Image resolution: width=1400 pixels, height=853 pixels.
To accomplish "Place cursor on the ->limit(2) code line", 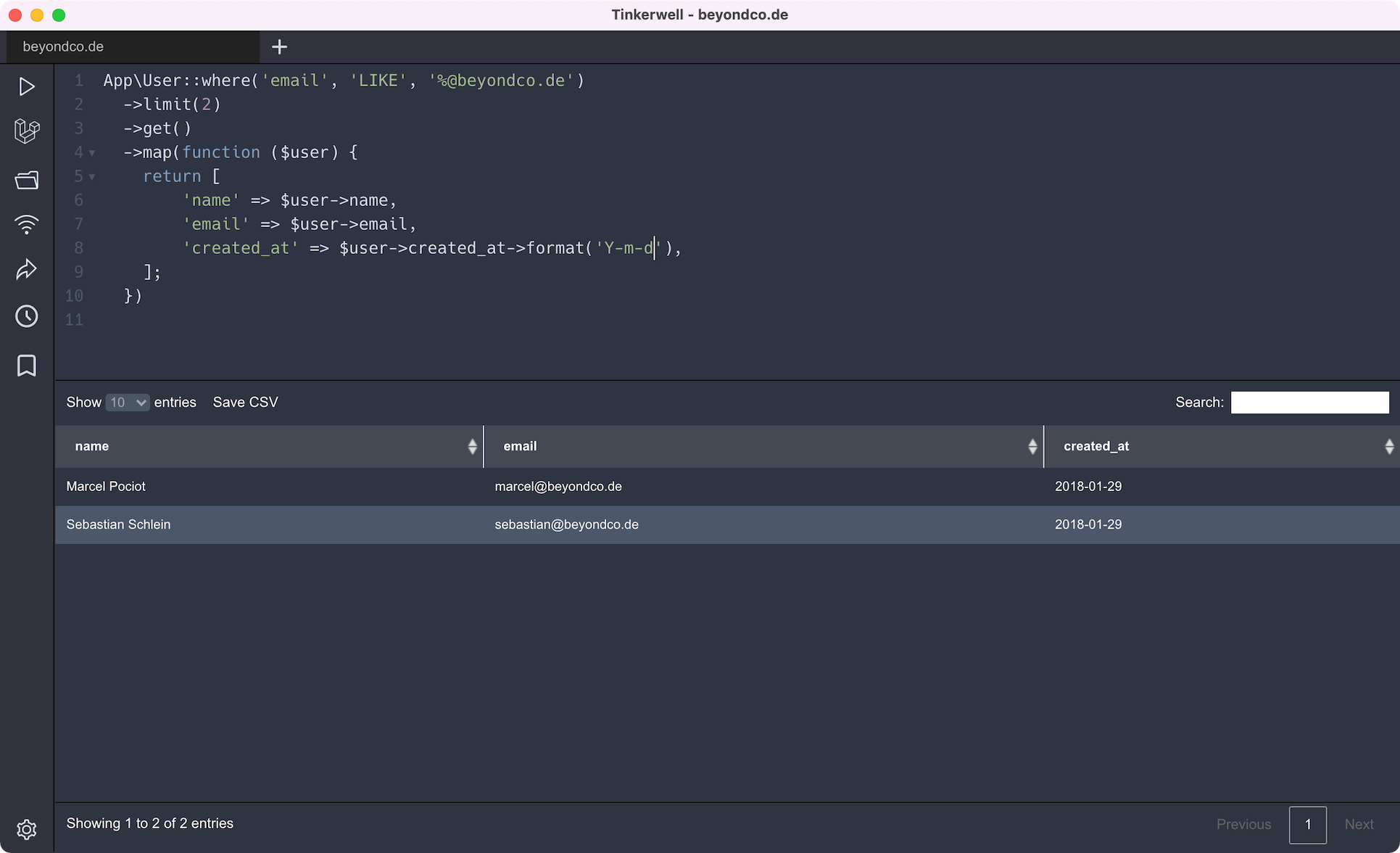I will click(172, 104).
